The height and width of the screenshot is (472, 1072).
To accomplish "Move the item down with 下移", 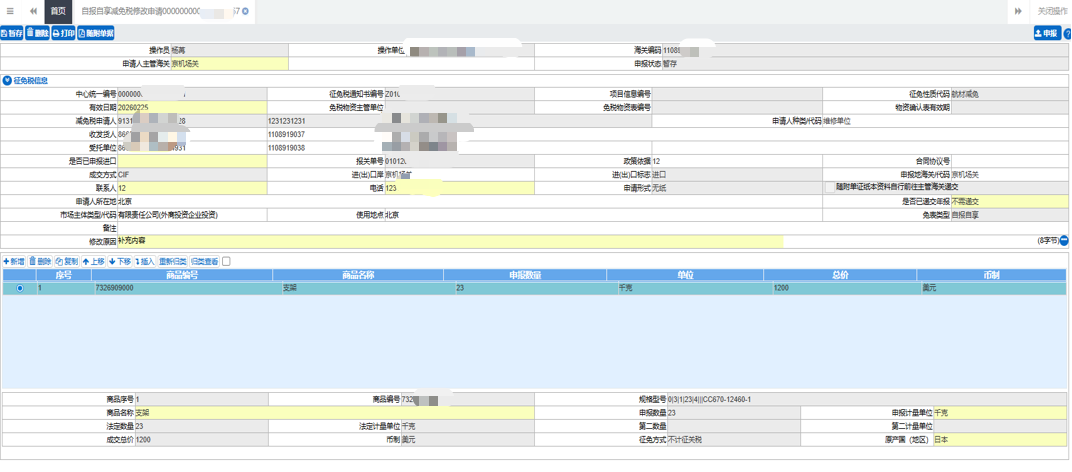I will coord(118,261).
